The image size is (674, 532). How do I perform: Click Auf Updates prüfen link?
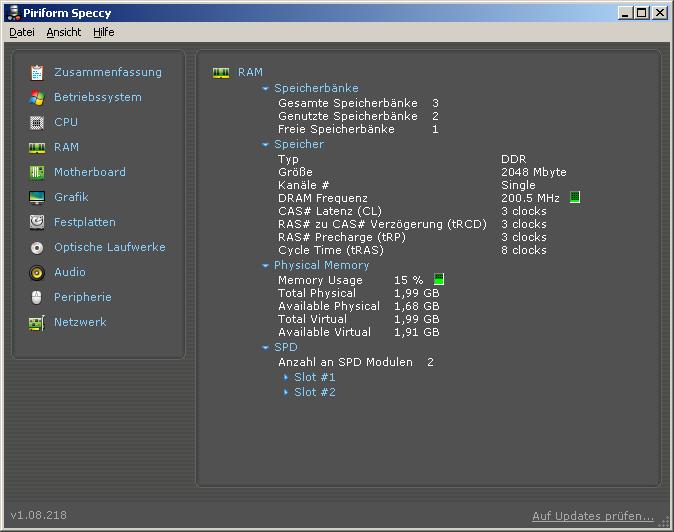593,516
